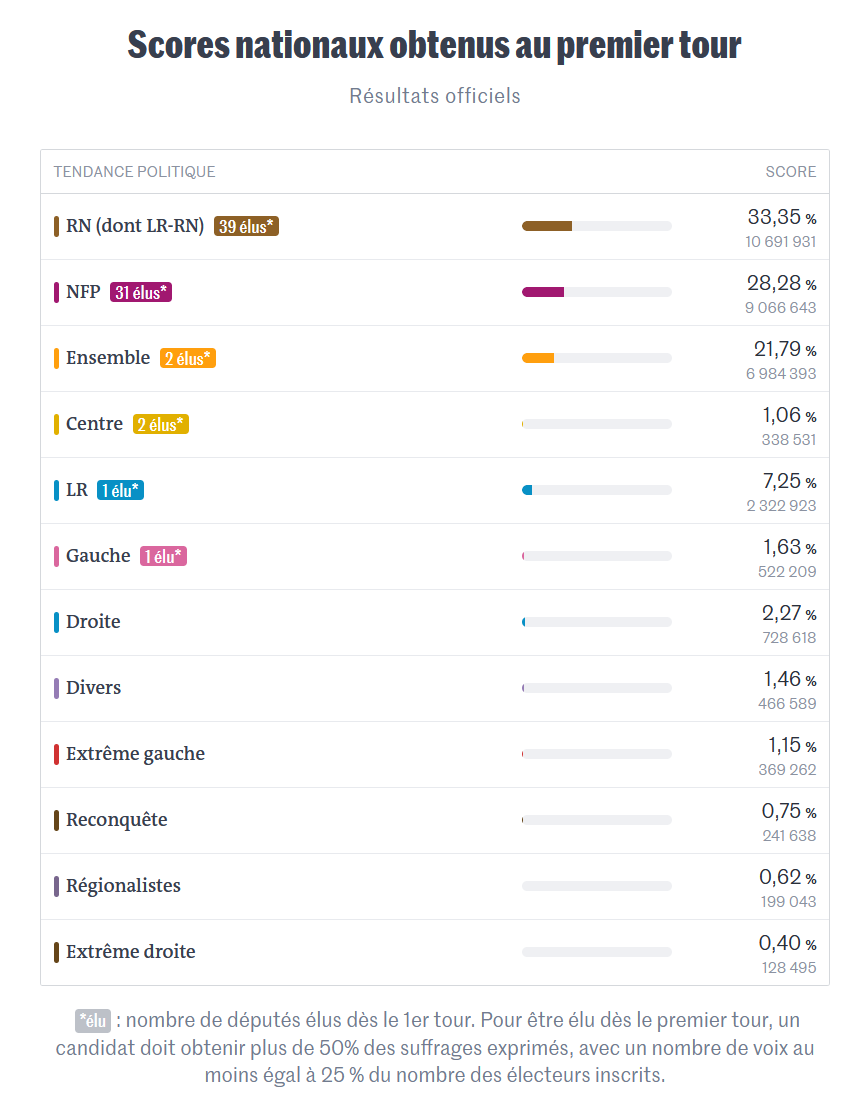The width and height of the screenshot is (852, 1101).
Task: Click the yellow '2 élus*' Centre badge
Action: 161,424
